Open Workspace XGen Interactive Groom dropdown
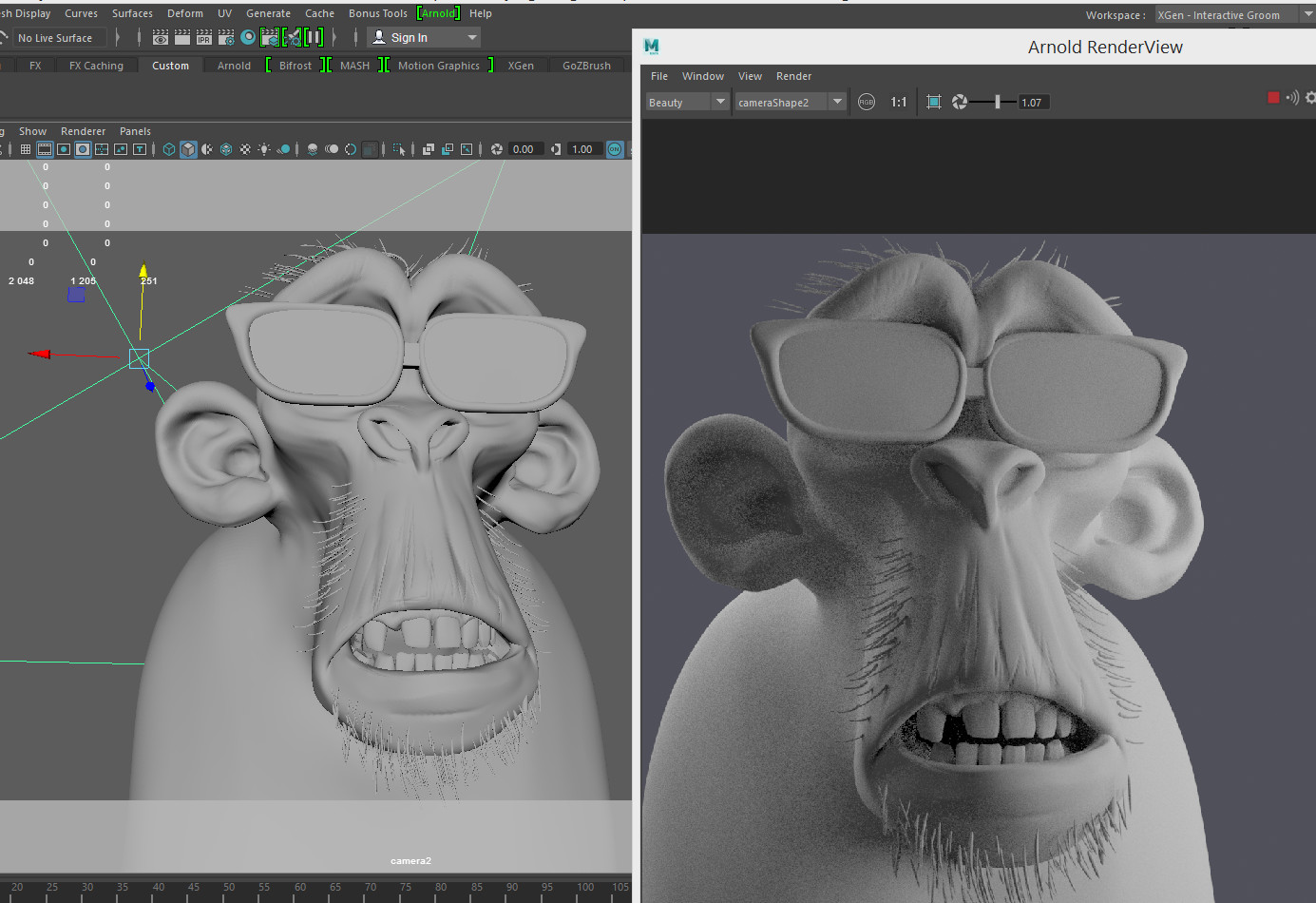This screenshot has width=1316, height=903. pyautogui.click(x=1234, y=15)
